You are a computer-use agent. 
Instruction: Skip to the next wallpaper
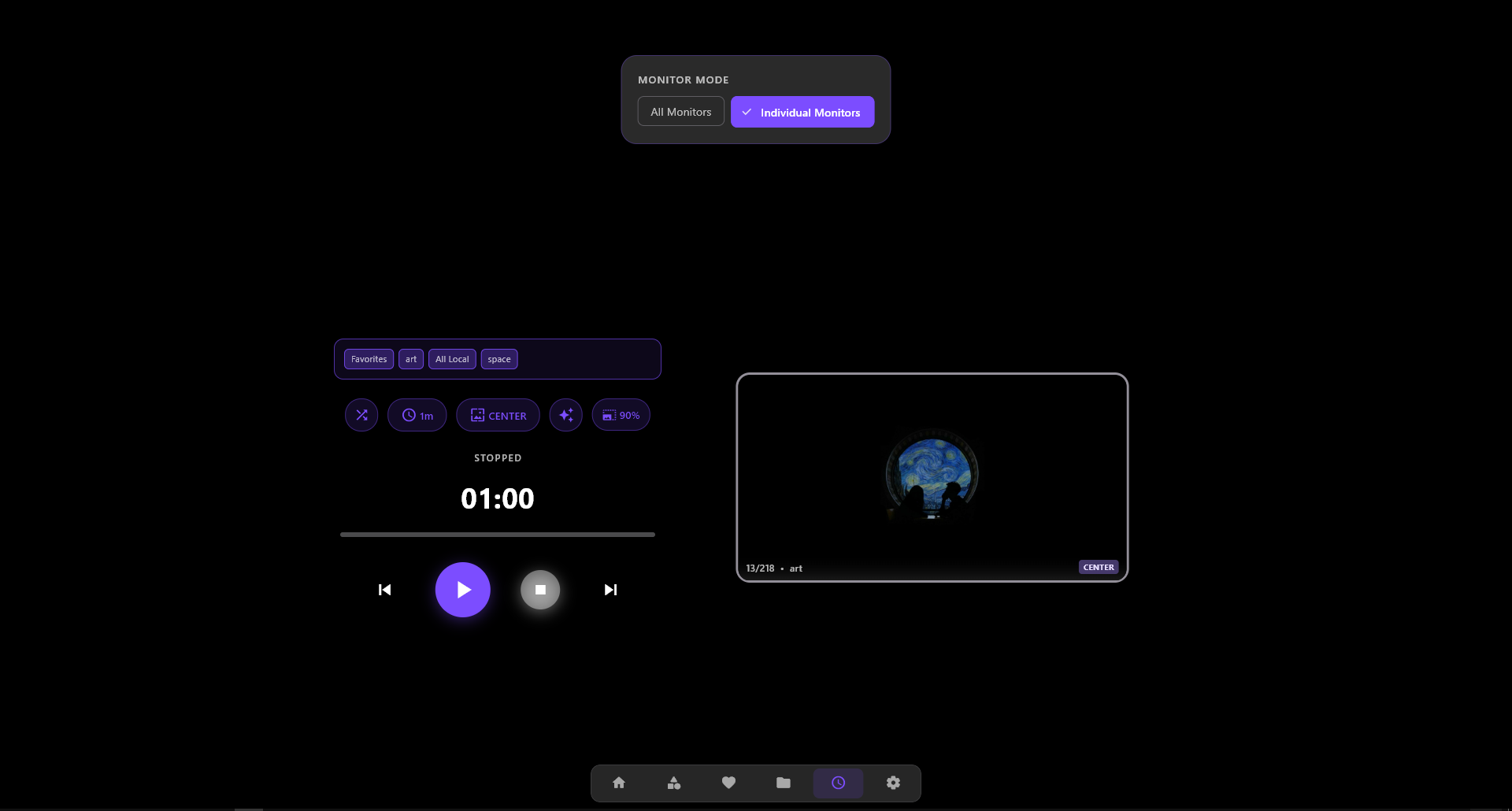pyautogui.click(x=611, y=590)
